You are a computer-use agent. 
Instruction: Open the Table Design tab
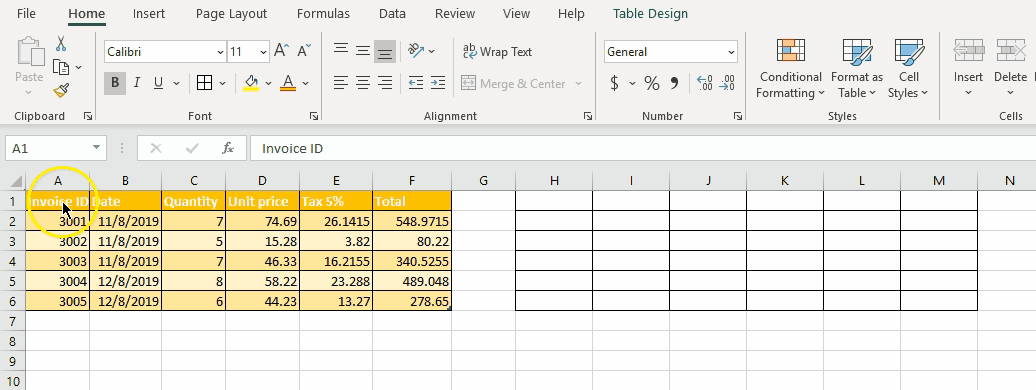pos(650,13)
